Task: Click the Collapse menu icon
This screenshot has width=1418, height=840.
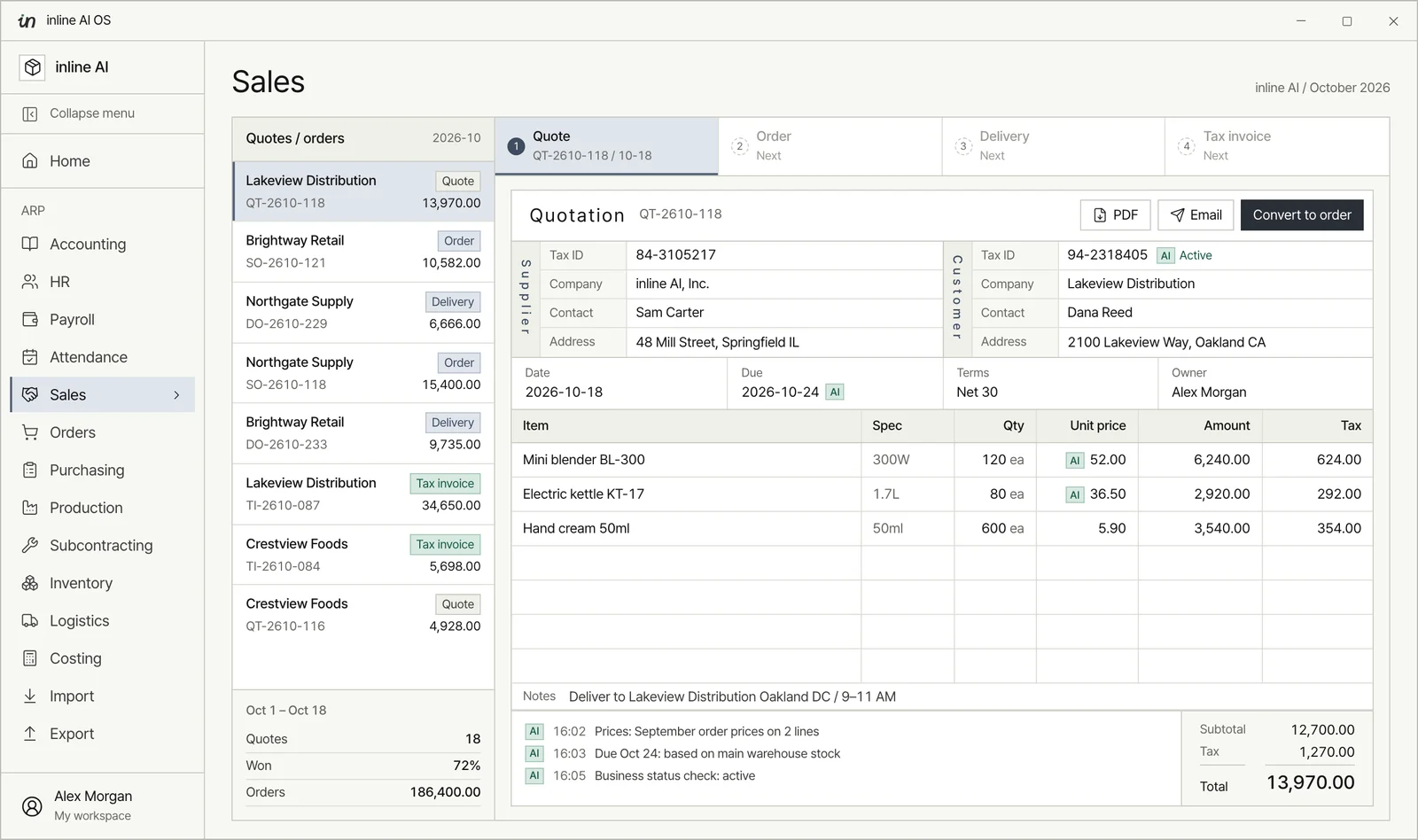Action: [30, 113]
